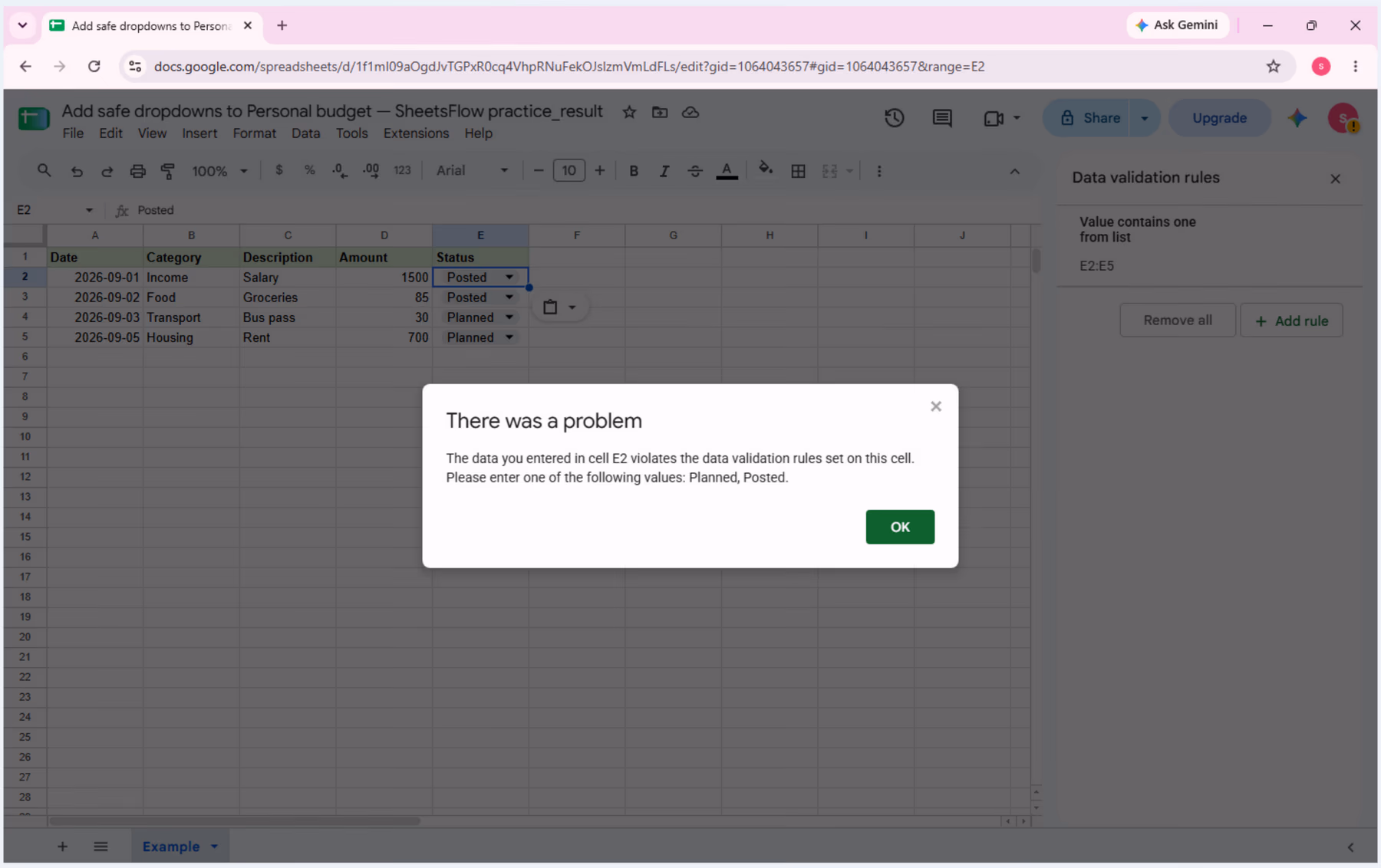Open the Status dropdown in cell E3
Image resolution: width=1381 pixels, height=868 pixels.
click(x=509, y=298)
